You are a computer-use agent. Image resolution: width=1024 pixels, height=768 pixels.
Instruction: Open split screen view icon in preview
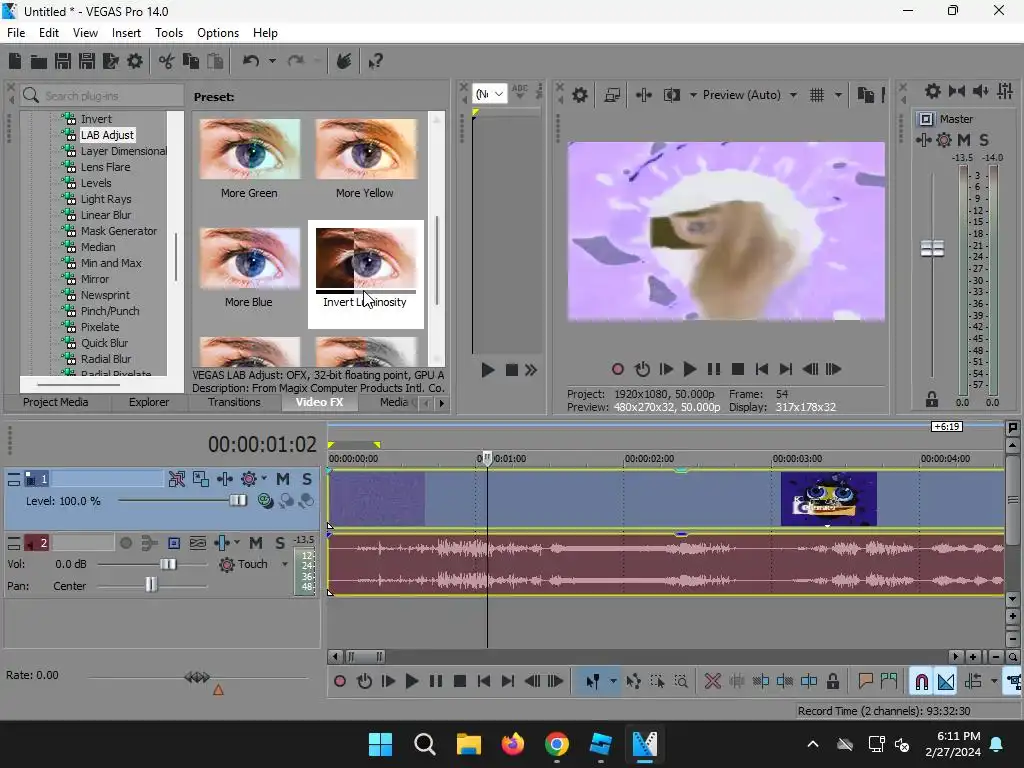(x=671, y=95)
